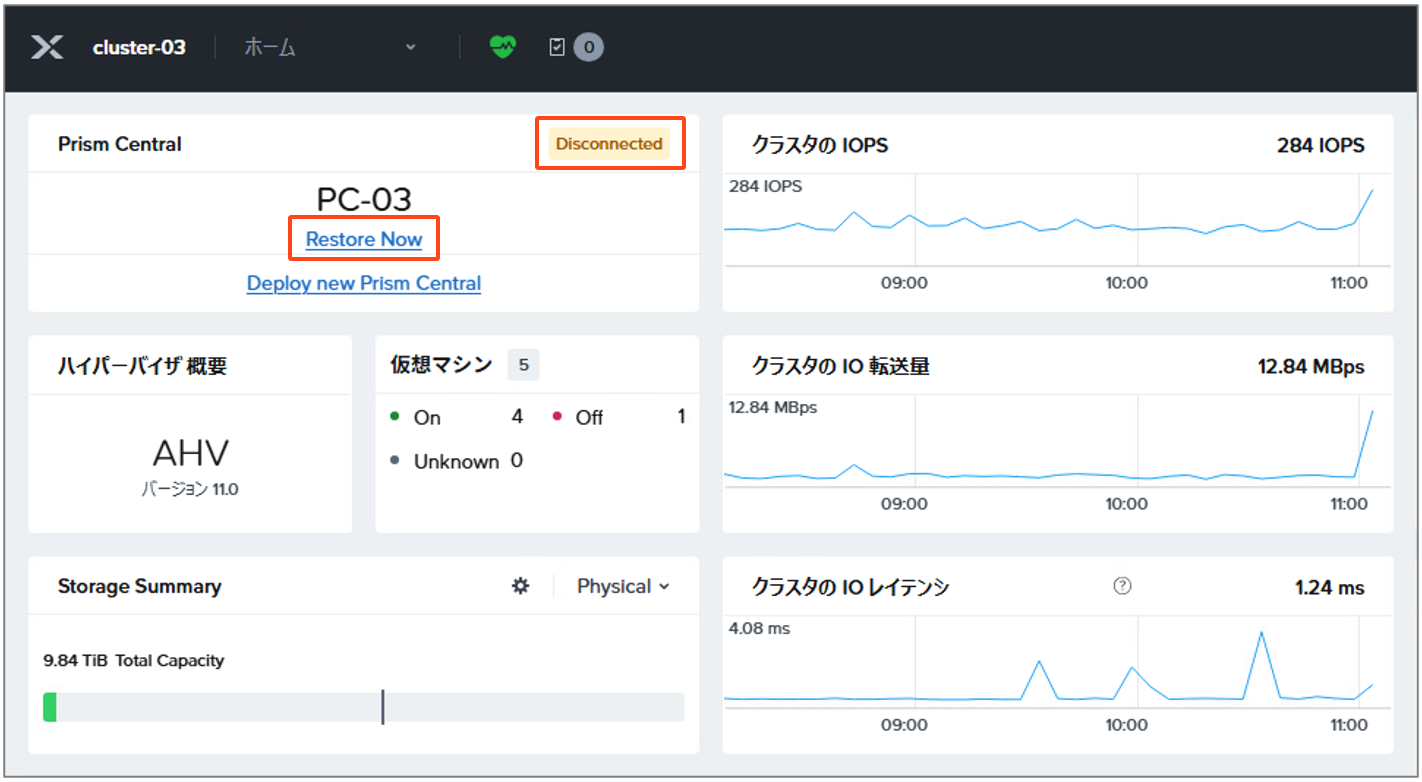This screenshot has height=782, width=1422.
Task: Click the Unknown VM status label
Action: tap(456, 461)
